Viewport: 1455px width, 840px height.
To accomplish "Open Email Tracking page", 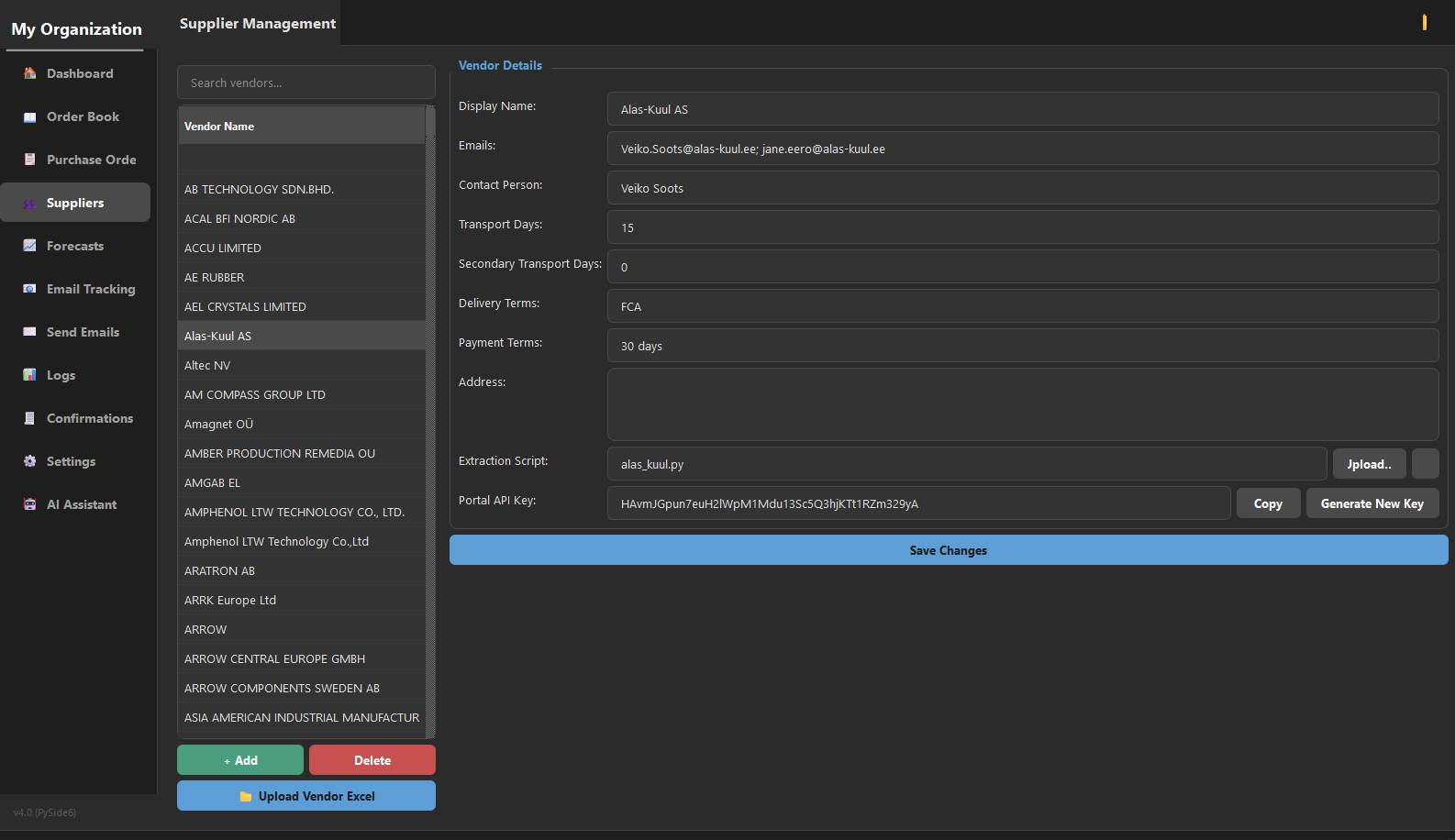I will (75, 289).
